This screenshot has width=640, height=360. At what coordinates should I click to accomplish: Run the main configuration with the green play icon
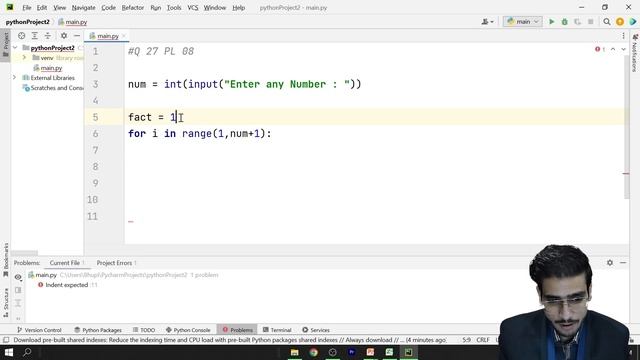pyautogui.click(x=551, y=22)
